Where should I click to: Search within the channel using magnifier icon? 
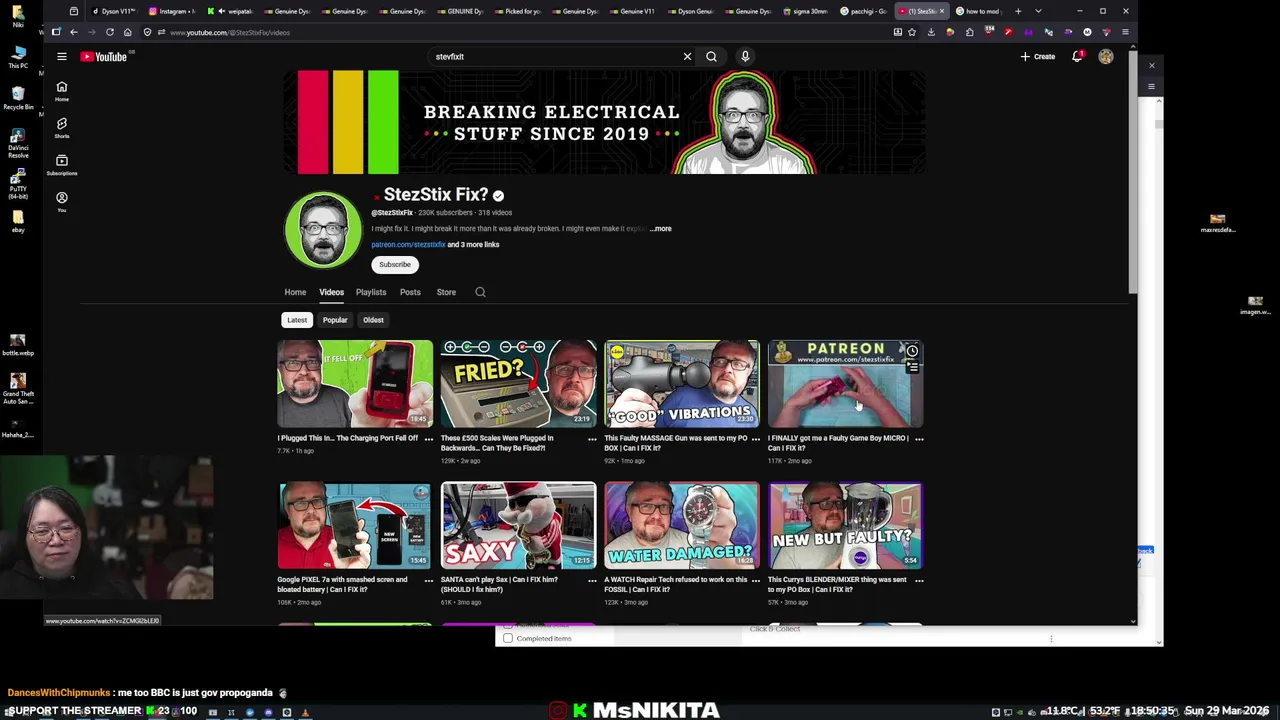[480, 292]
